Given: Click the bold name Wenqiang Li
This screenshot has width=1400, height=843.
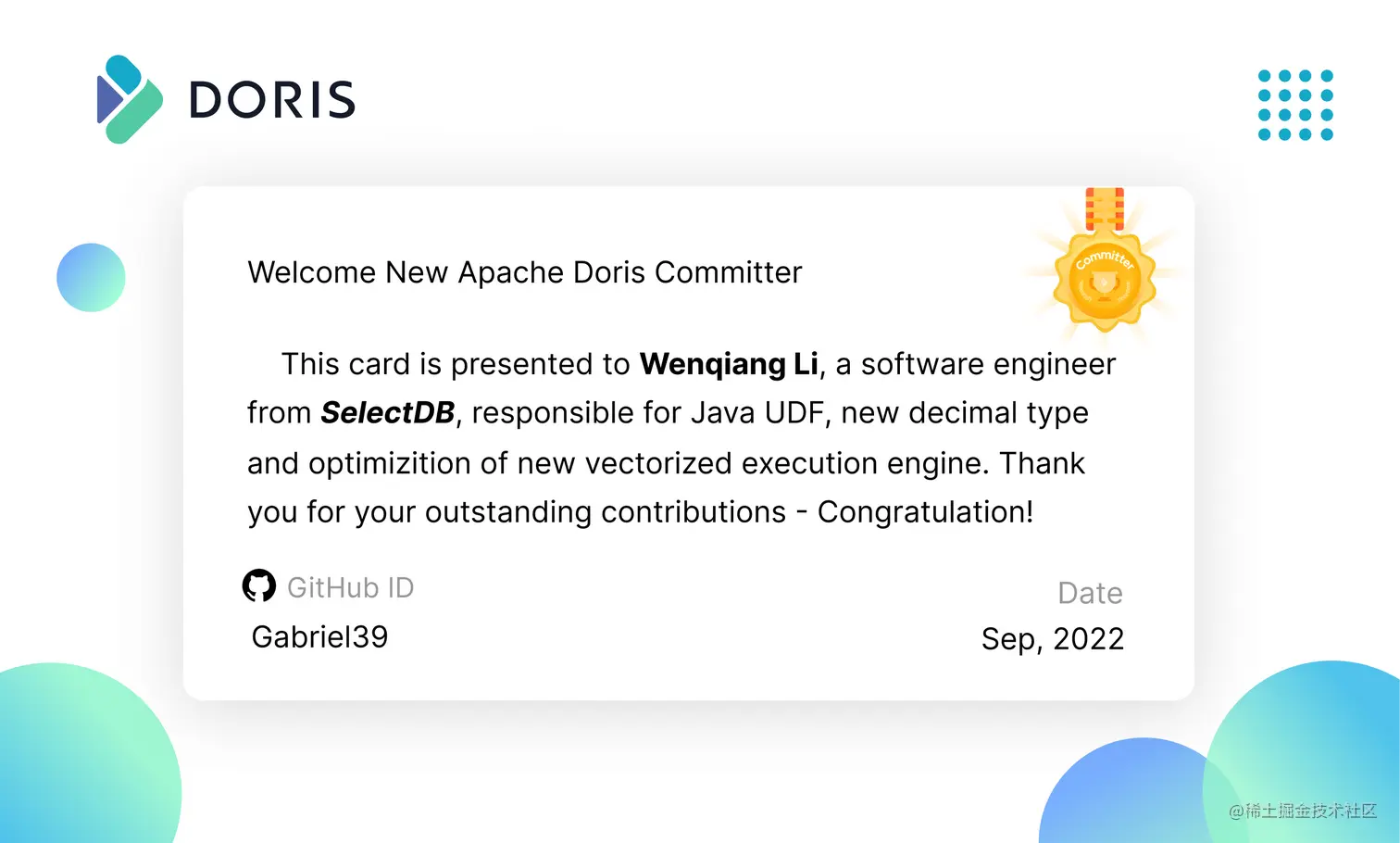Looking at the screenshot, I should click(x=729, y=364).
